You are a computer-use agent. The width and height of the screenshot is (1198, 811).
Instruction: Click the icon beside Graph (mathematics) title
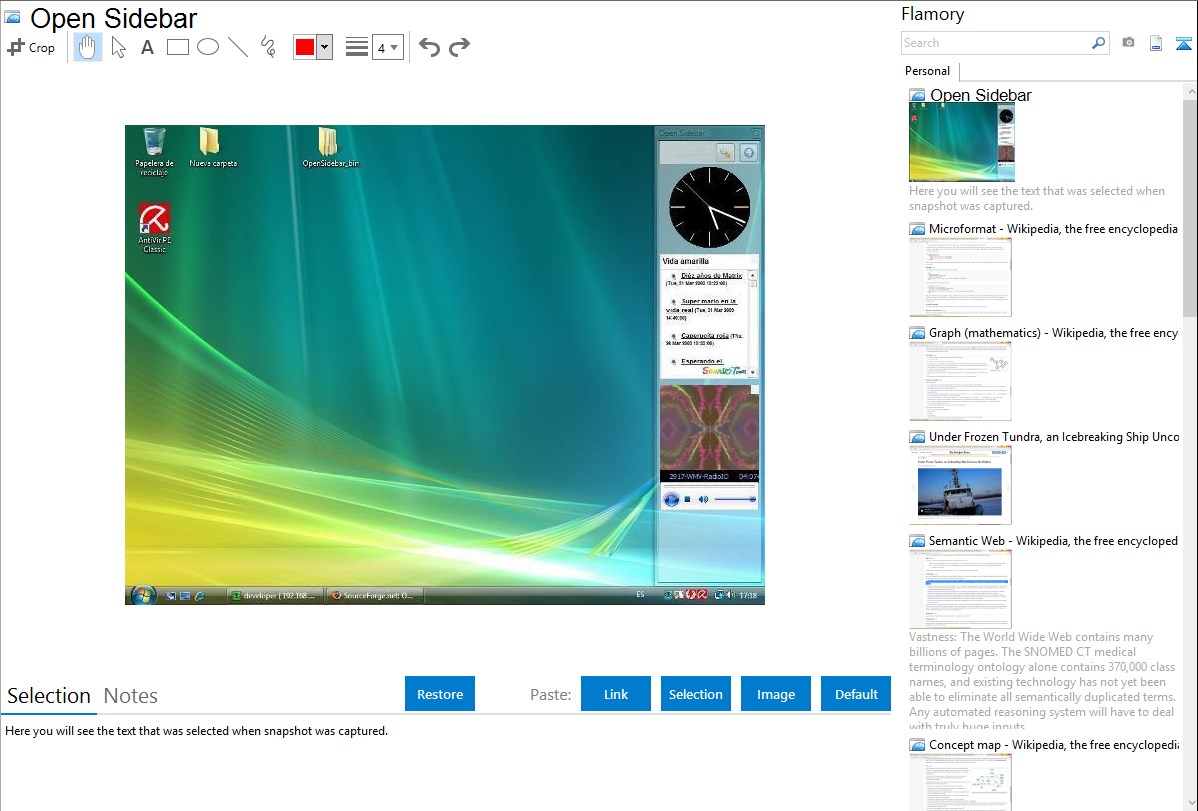917,333
